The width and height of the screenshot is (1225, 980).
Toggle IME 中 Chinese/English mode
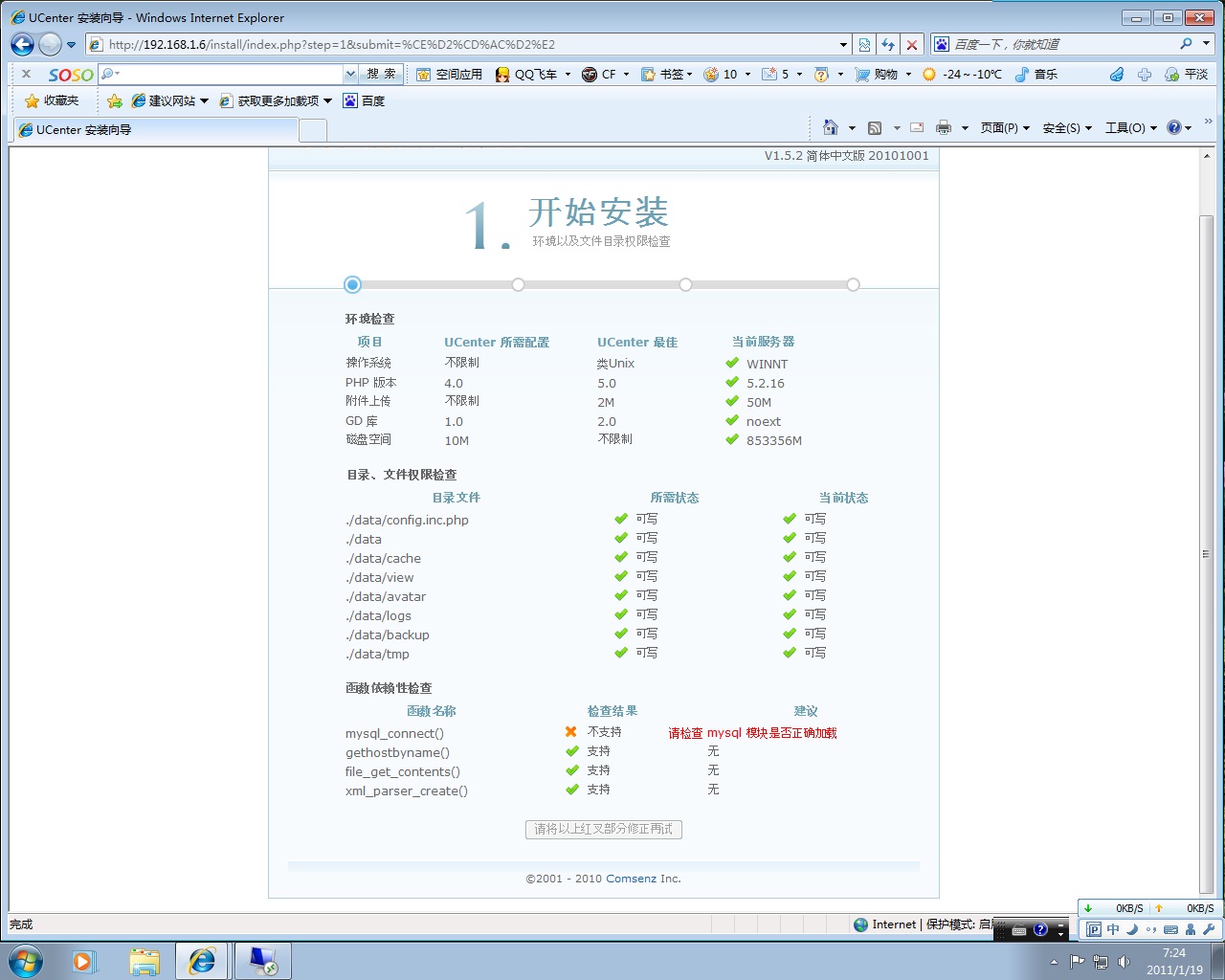point(1113,929)
